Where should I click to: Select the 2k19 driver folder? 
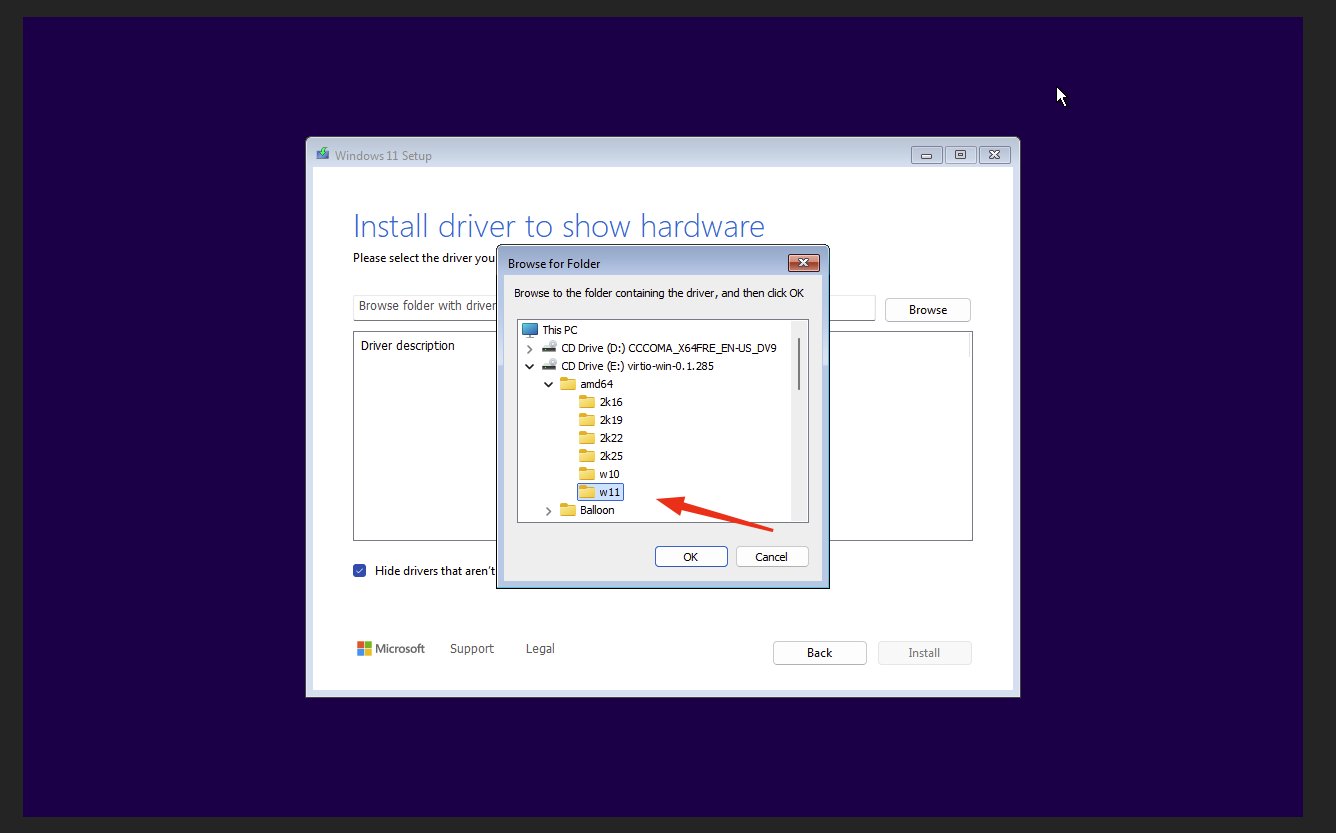pos(611,419)
